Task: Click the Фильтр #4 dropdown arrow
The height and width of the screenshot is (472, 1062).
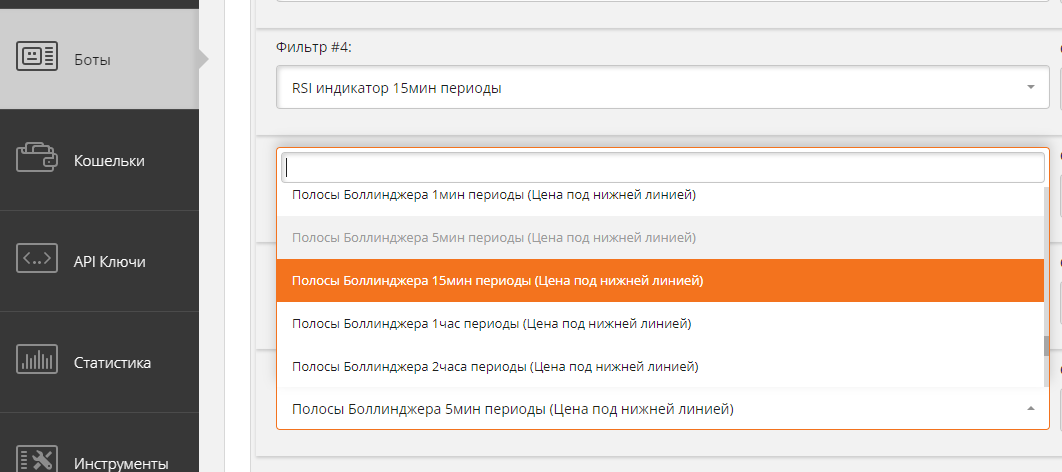Action: 1030,88
